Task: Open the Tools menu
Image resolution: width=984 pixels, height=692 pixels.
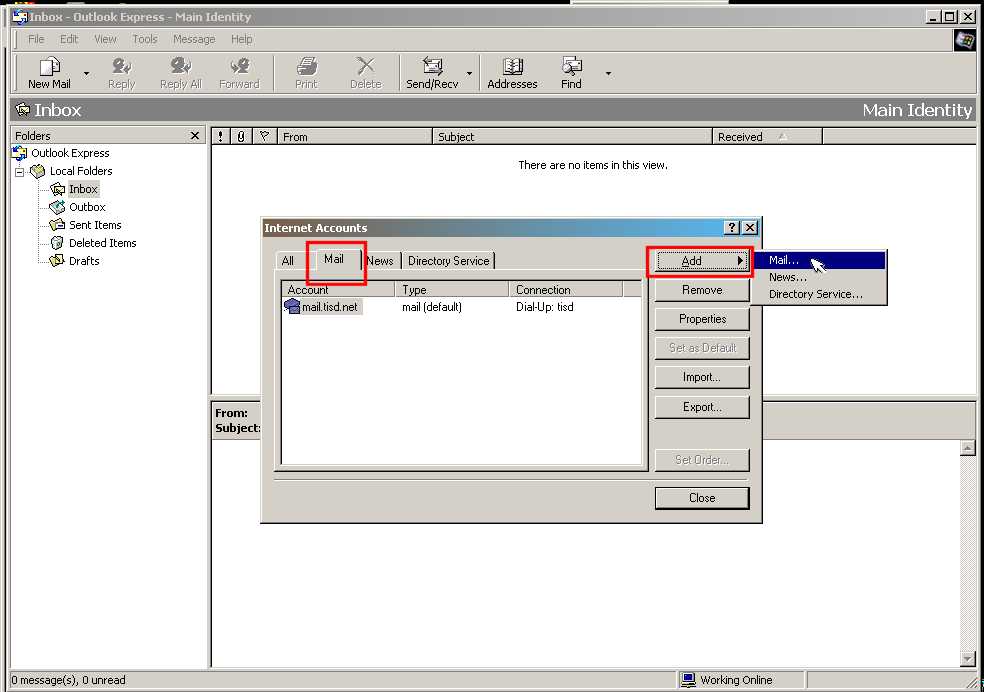Action: click(145, 39)
